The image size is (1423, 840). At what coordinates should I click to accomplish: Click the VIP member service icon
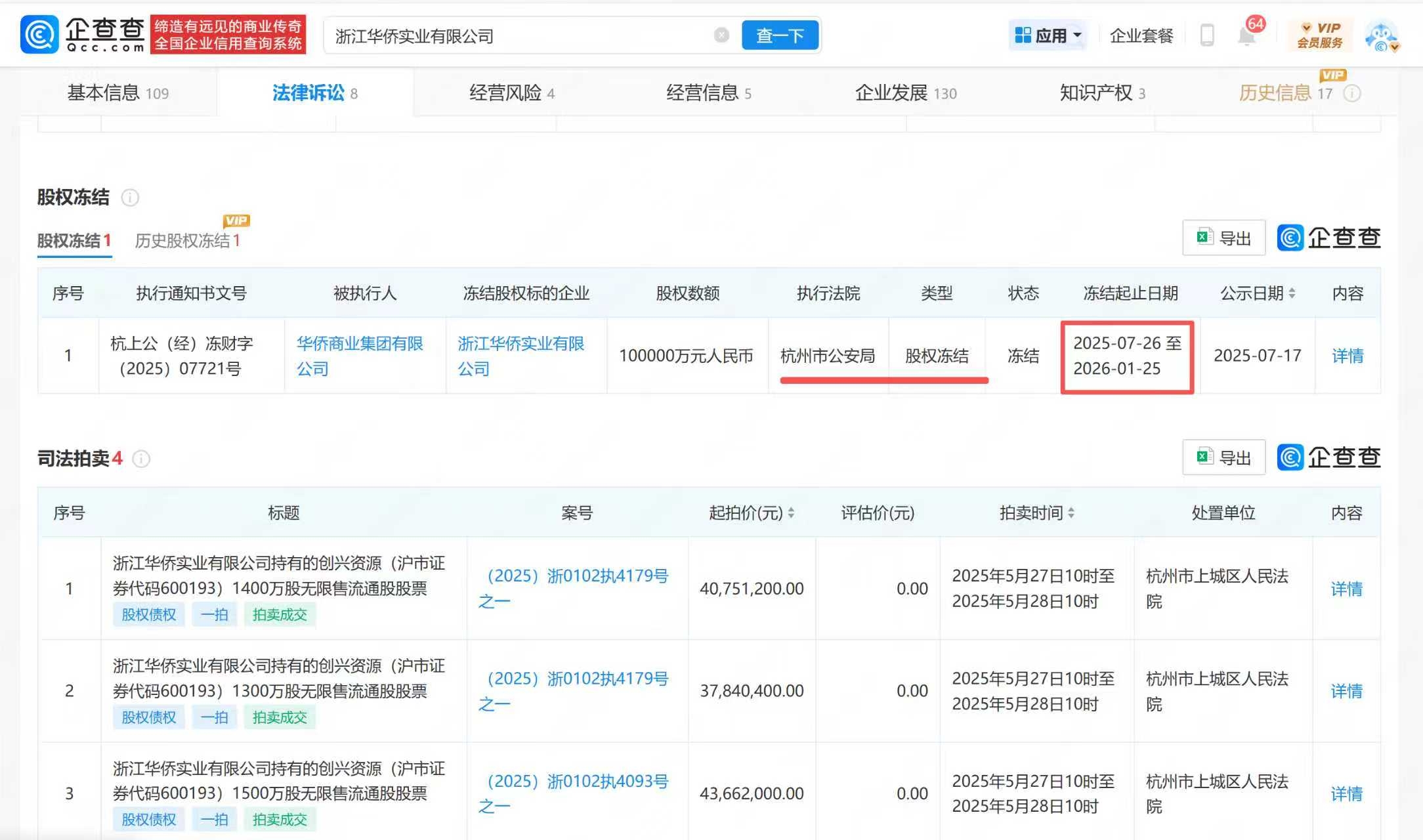(1319, 35)
